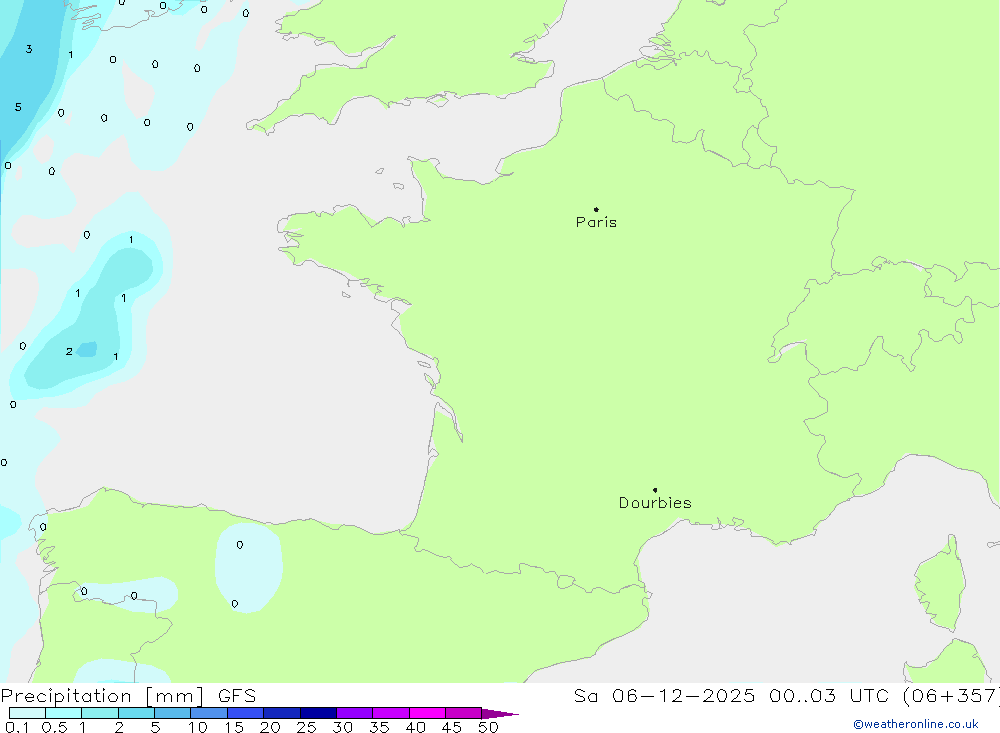Click the legend value label '0.5'
This screenshot has height=733, width=1000.
pyautogui.click(x=54, y=727)
